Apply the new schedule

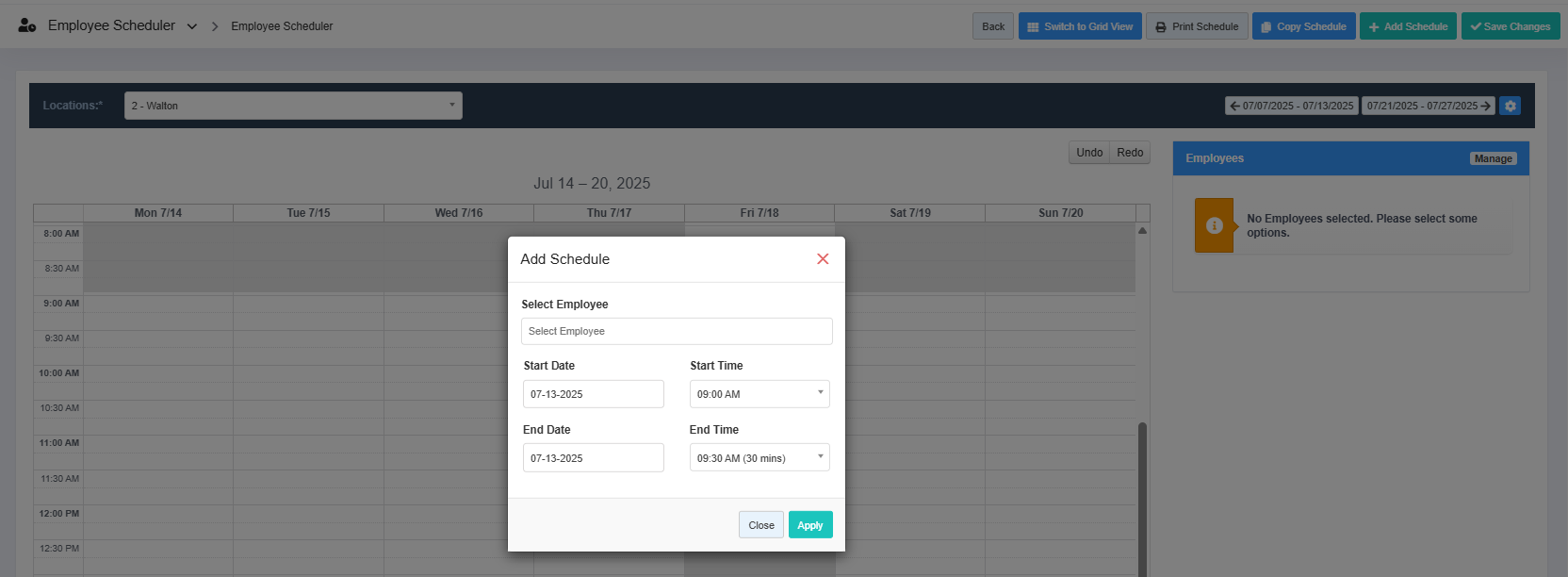(x=810, y=525)
